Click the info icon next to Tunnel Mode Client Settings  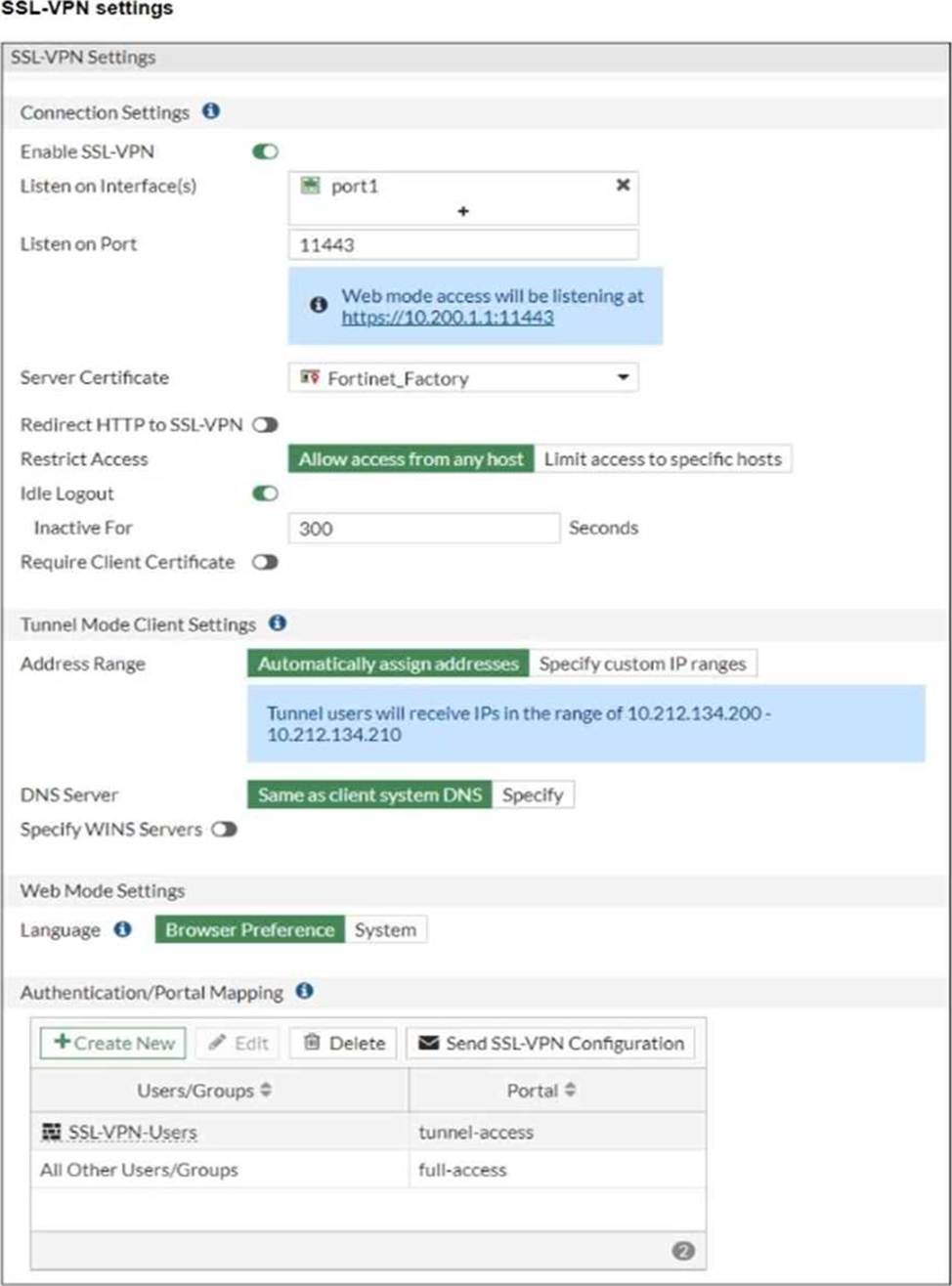coord(277,622)
